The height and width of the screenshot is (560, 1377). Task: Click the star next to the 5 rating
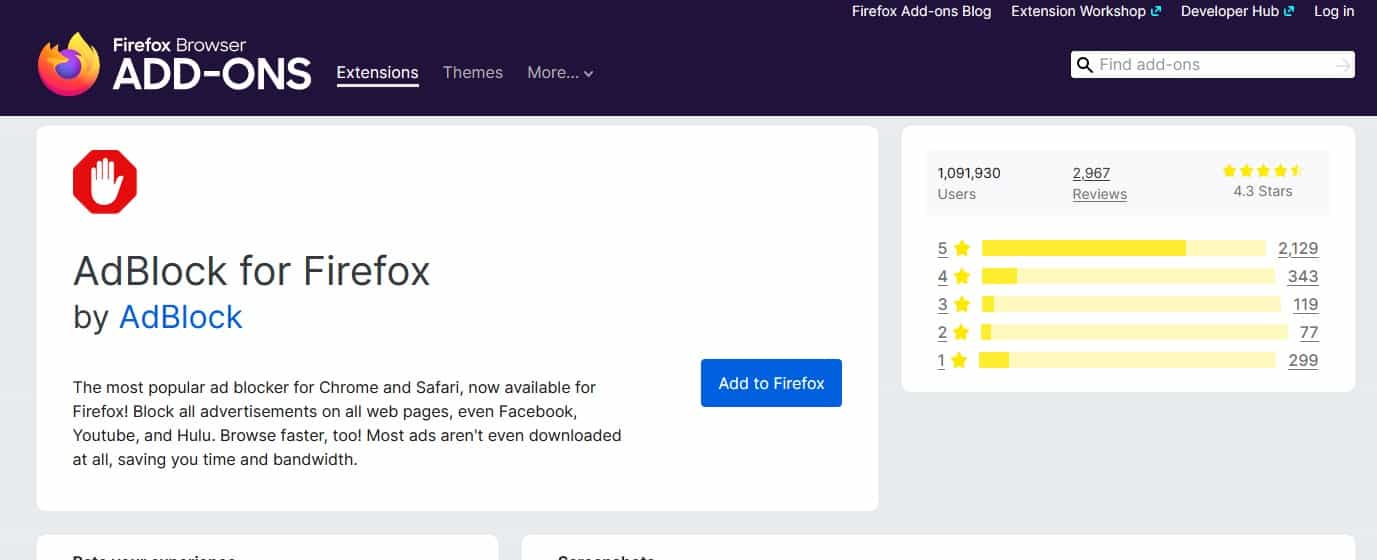pyautogui.click(x=962, y=248)
